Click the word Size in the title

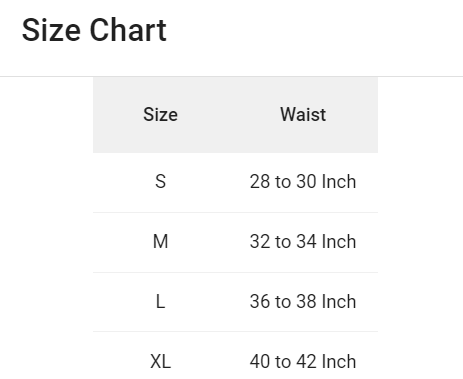click(51, 30)
